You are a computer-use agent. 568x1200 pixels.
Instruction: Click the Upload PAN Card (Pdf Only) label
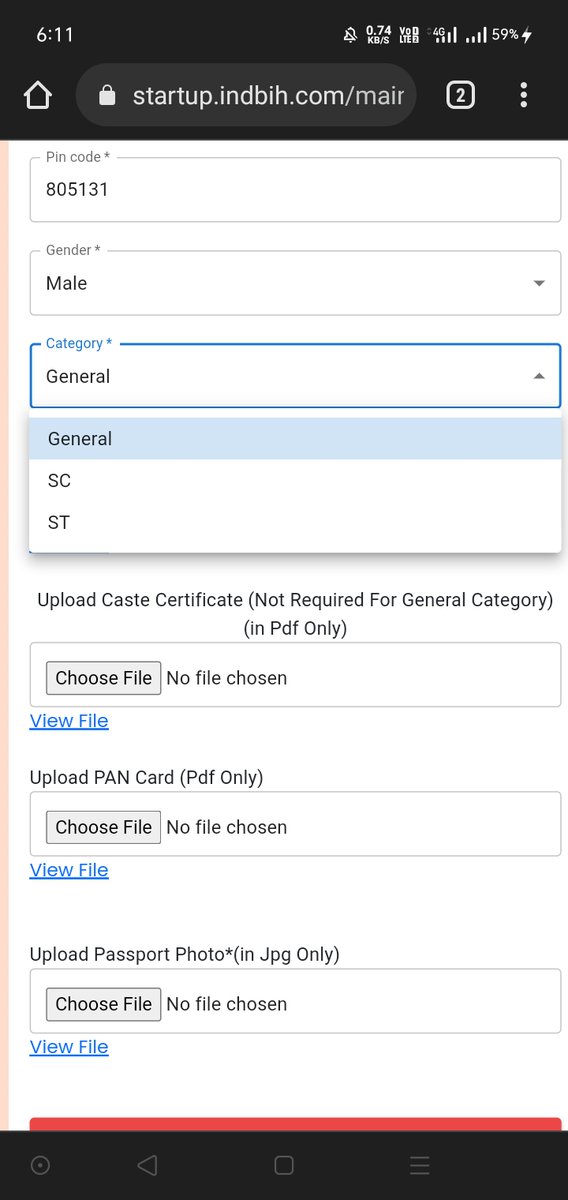click(x=146, y=777)
